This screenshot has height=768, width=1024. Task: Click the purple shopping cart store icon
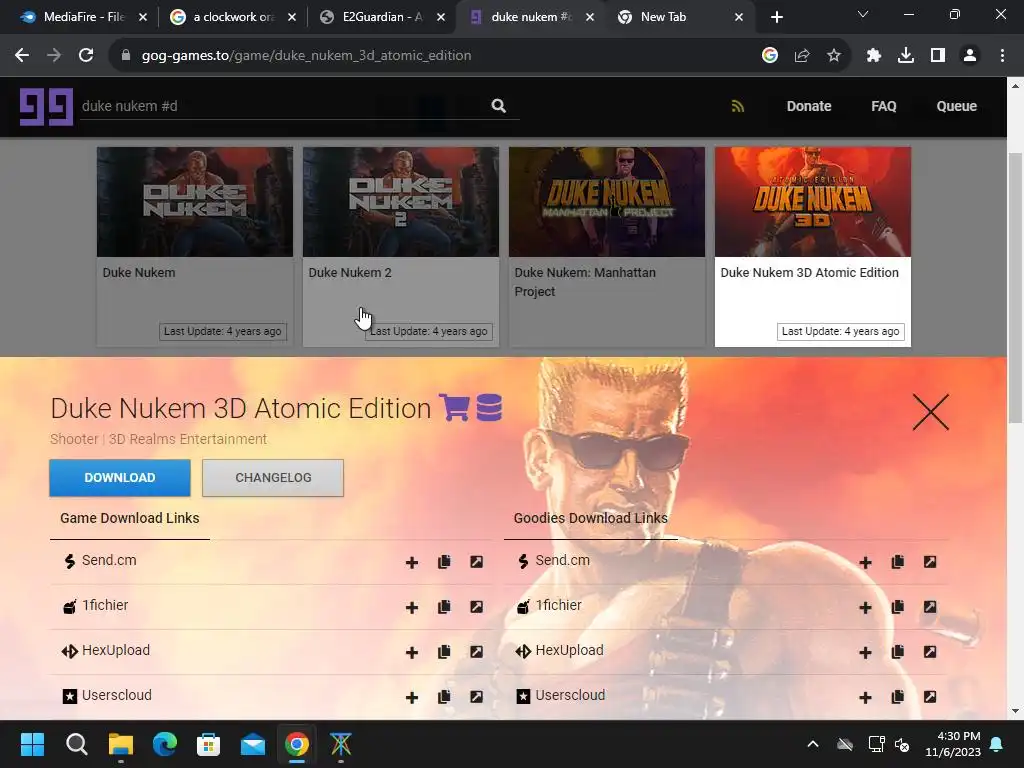pyautogui.click(x=454, y=408)
